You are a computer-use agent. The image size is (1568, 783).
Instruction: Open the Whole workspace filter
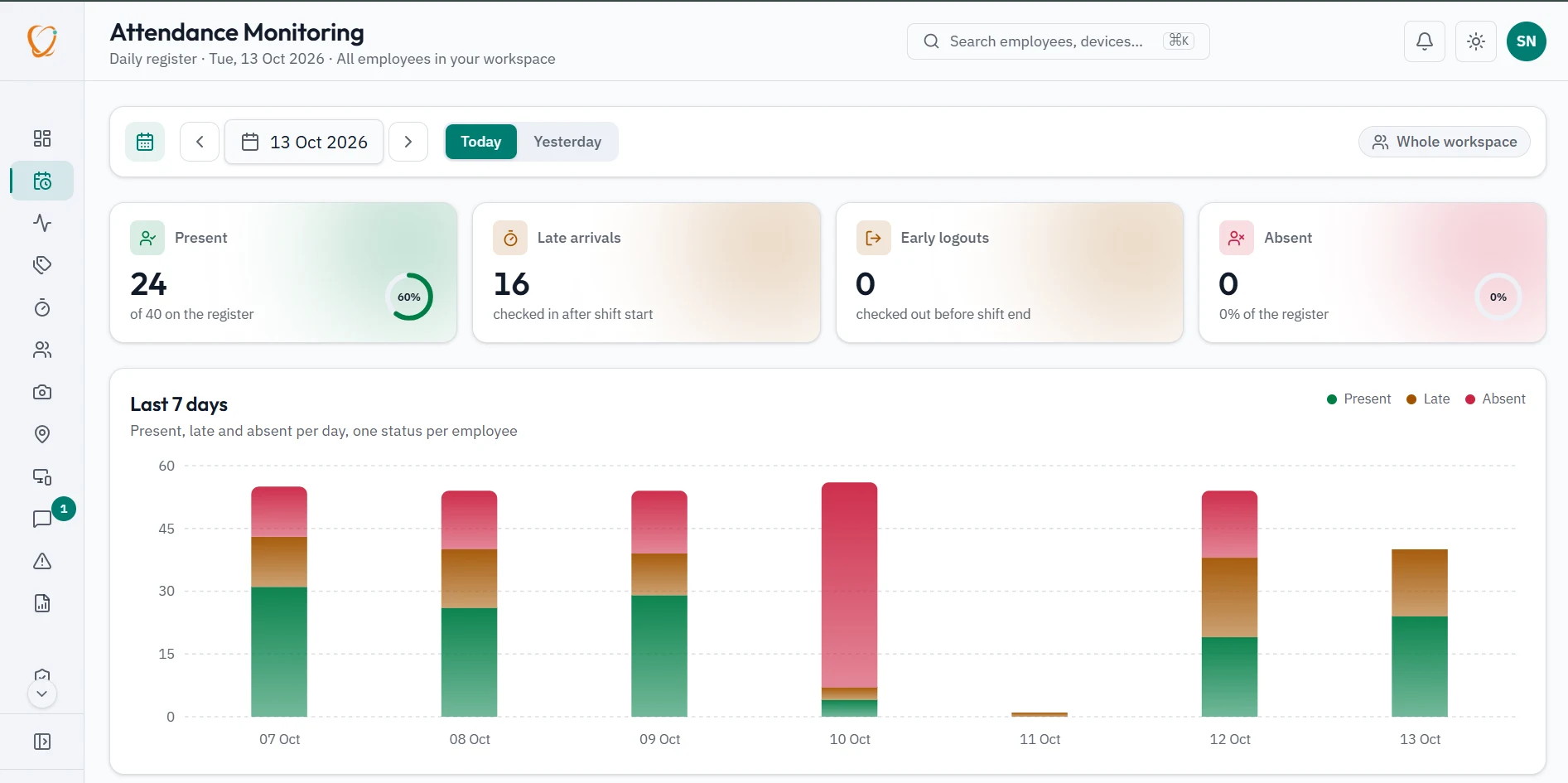(1445, 142)
